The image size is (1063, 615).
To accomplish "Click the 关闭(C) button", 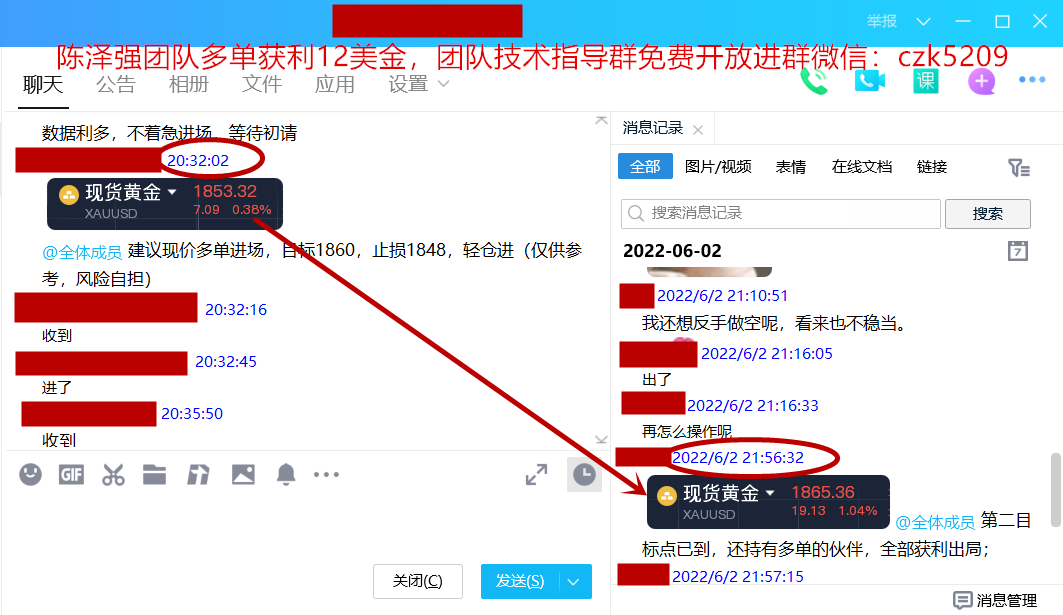I will (418, 581).
